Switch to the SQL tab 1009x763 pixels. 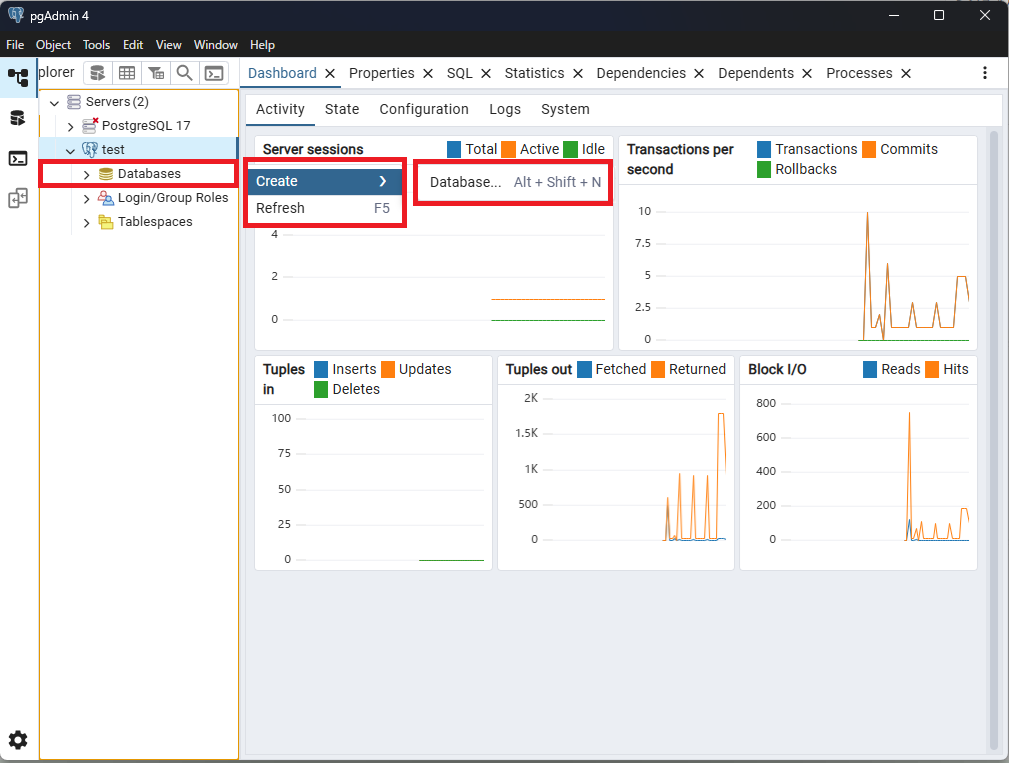(x=459, y=73)
